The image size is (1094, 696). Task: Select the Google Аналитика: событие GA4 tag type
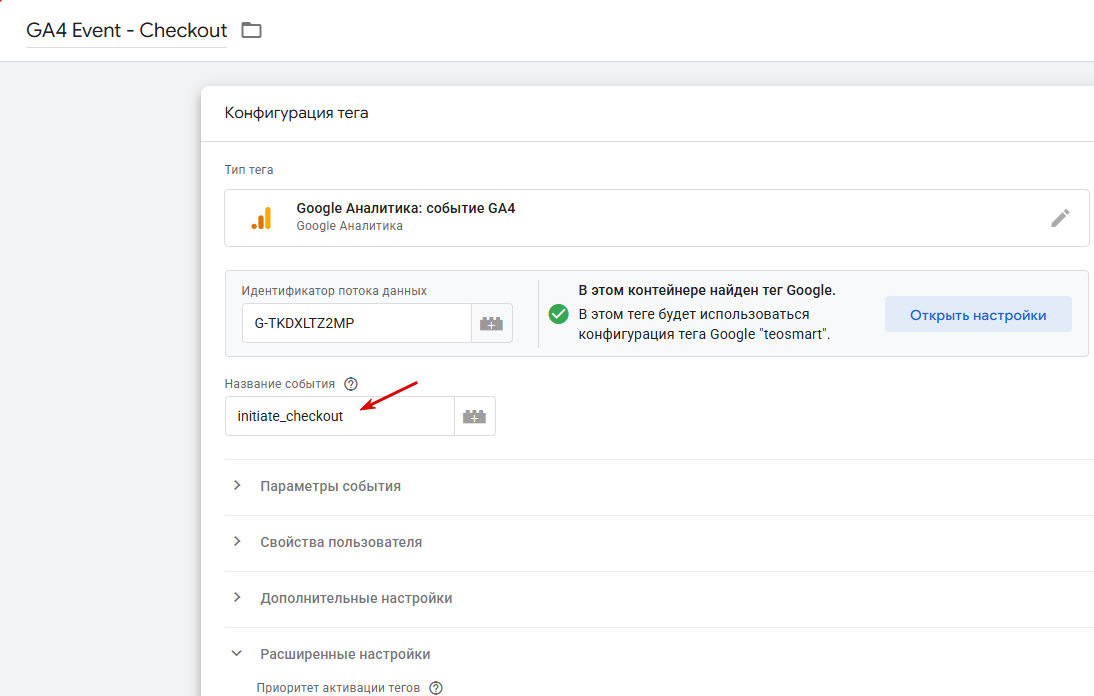(657, 218)
